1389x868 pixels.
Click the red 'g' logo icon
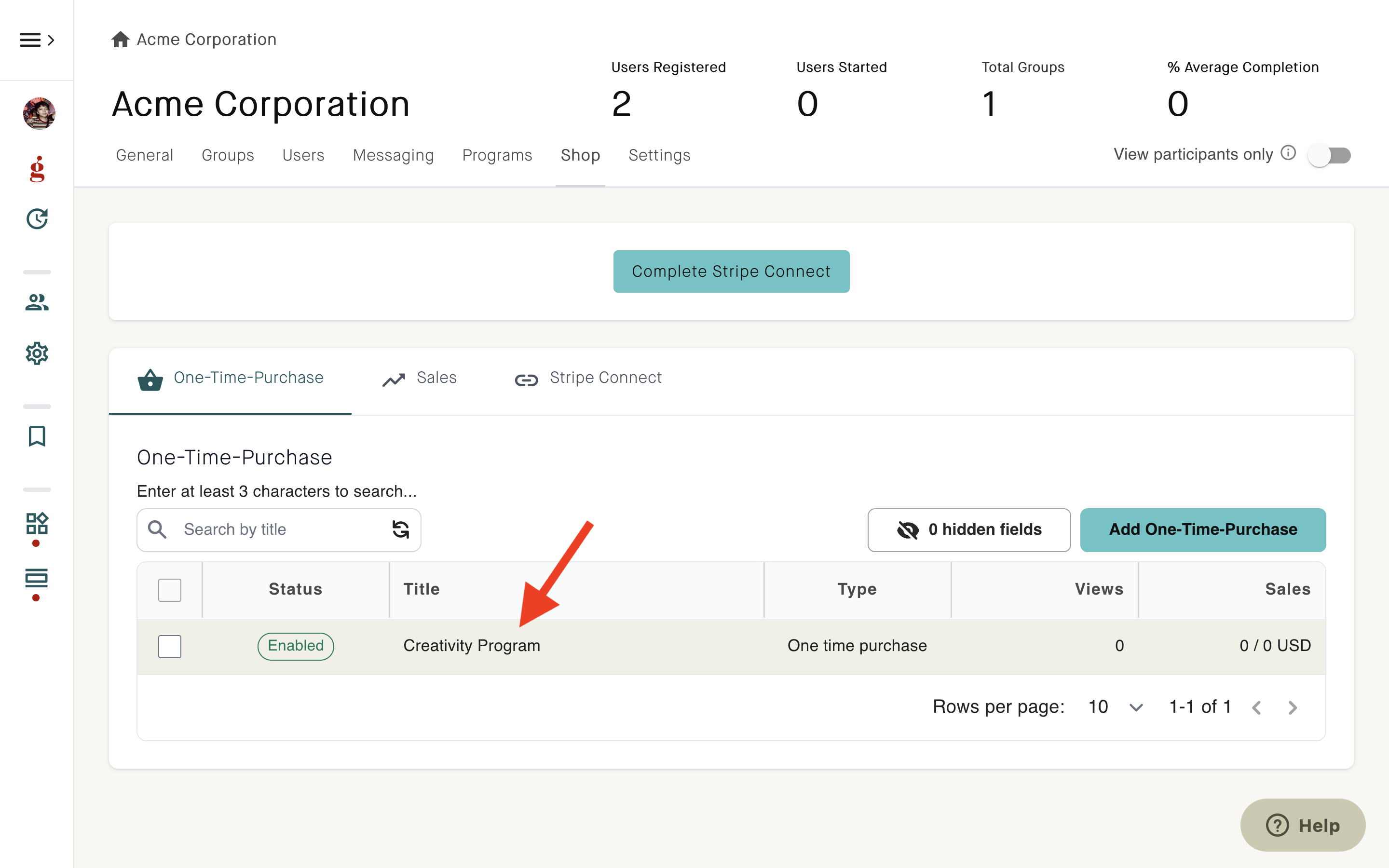[37, 169]
